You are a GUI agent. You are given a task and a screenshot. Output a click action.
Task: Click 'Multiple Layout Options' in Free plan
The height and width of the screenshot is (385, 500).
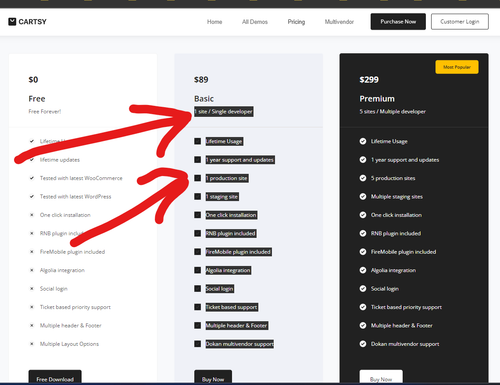(69, 344)
